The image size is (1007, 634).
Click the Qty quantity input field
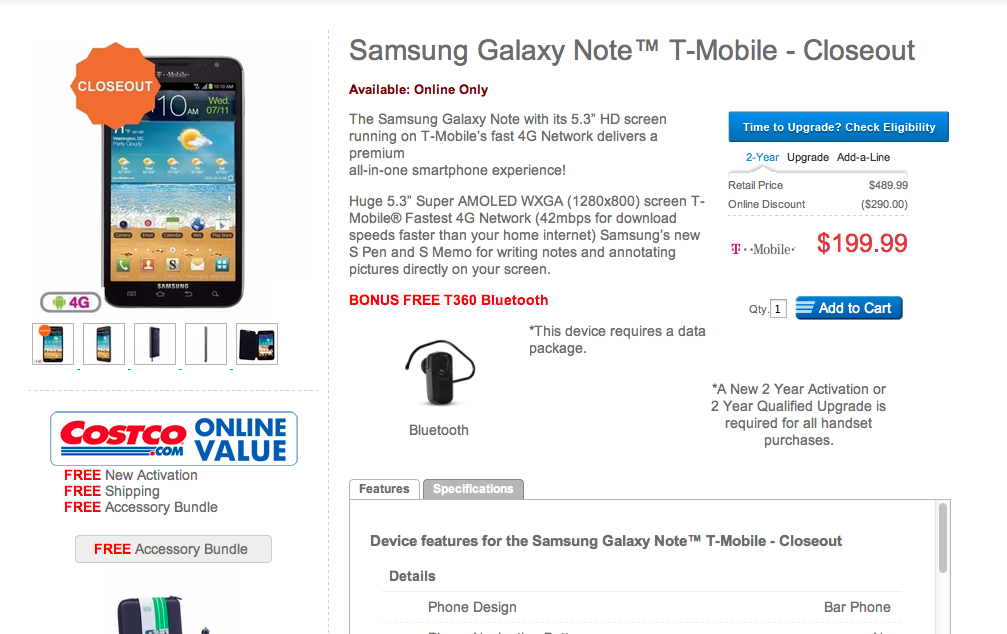tap(779, 309)
